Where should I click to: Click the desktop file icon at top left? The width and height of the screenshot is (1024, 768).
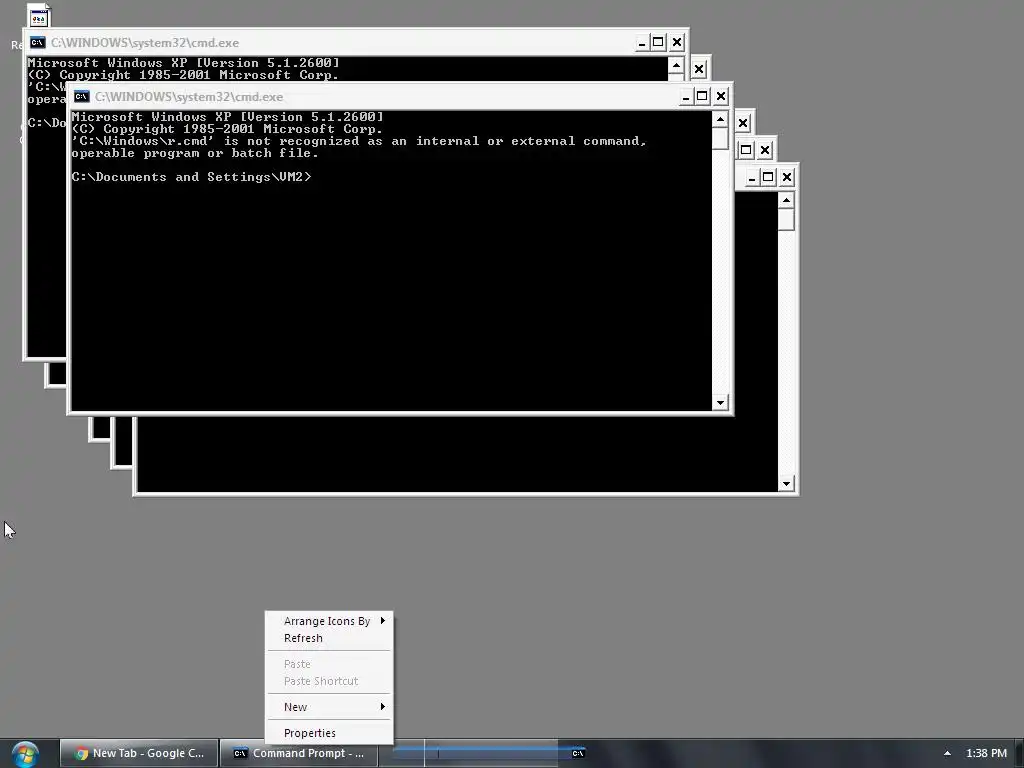coord(38,16)
